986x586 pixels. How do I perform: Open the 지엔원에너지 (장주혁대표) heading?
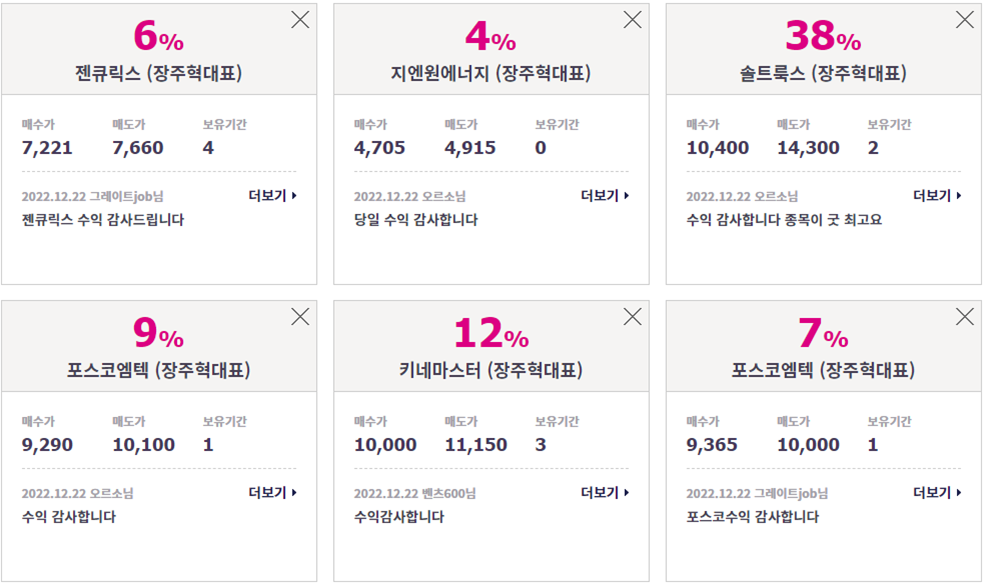[490, 74]
